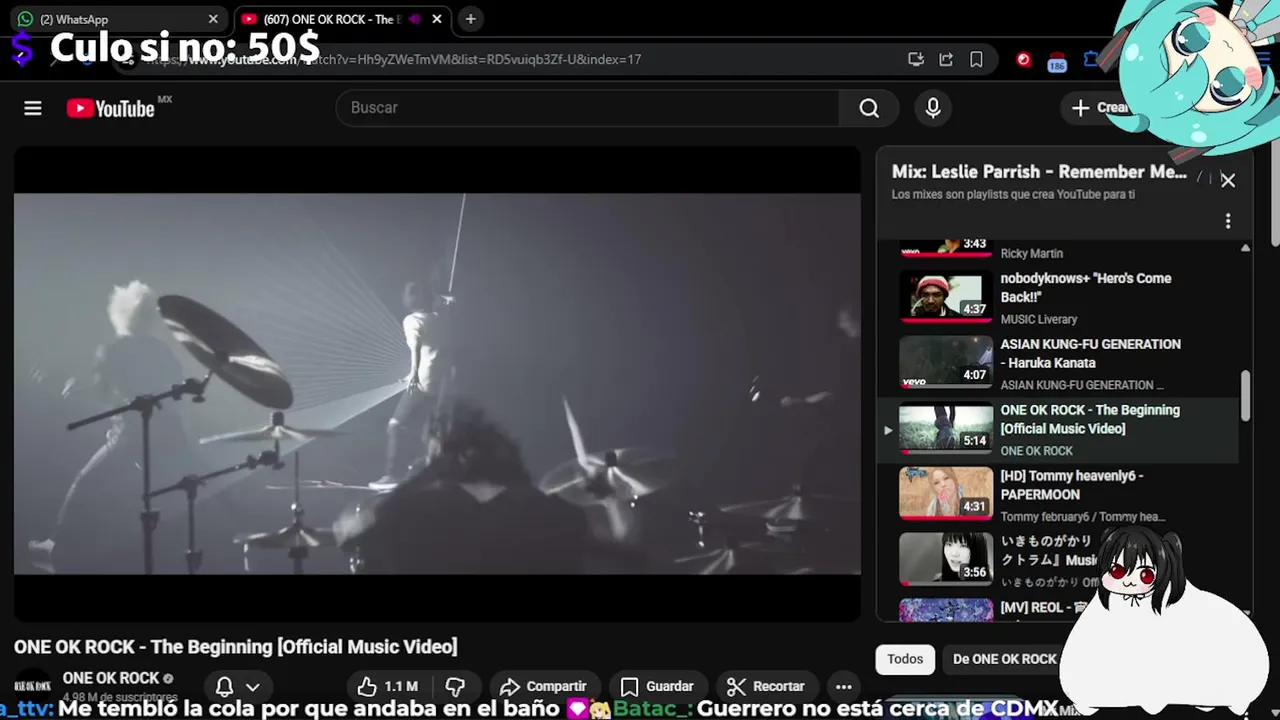Select the Todos filter chip

pos(905,659)
